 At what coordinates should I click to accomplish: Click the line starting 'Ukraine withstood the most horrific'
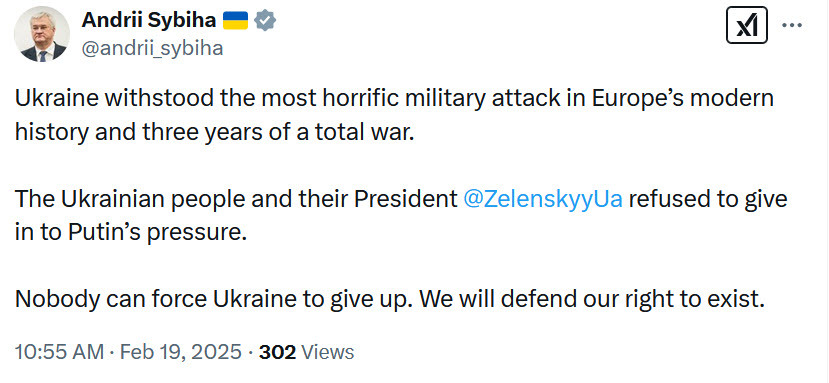(x=394, y=99)
